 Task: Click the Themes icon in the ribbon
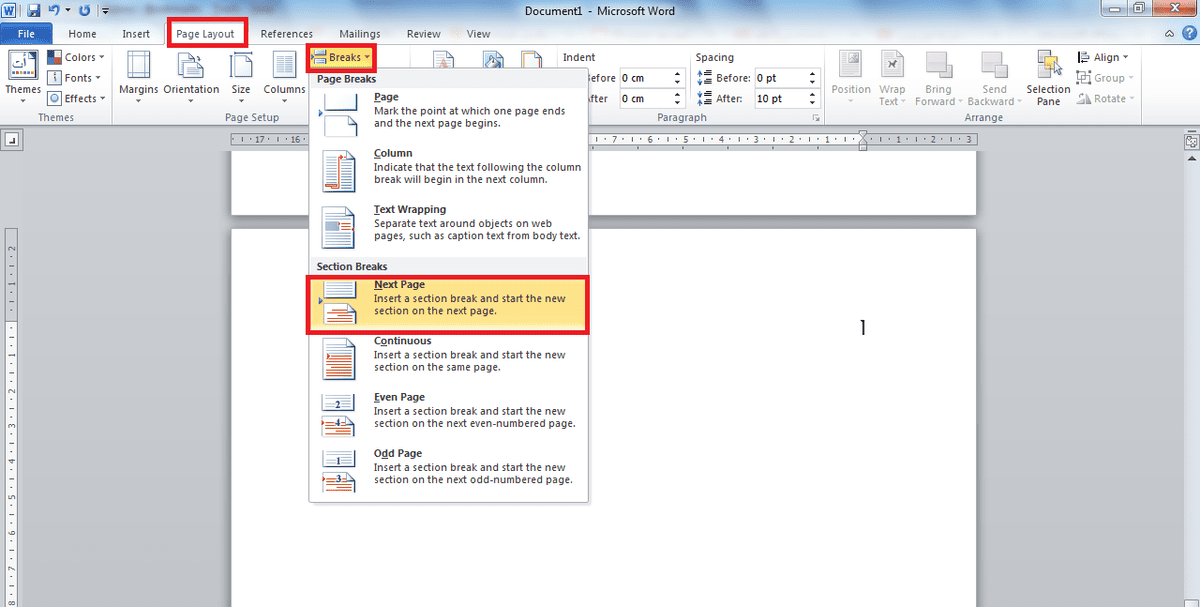point(22,68)
